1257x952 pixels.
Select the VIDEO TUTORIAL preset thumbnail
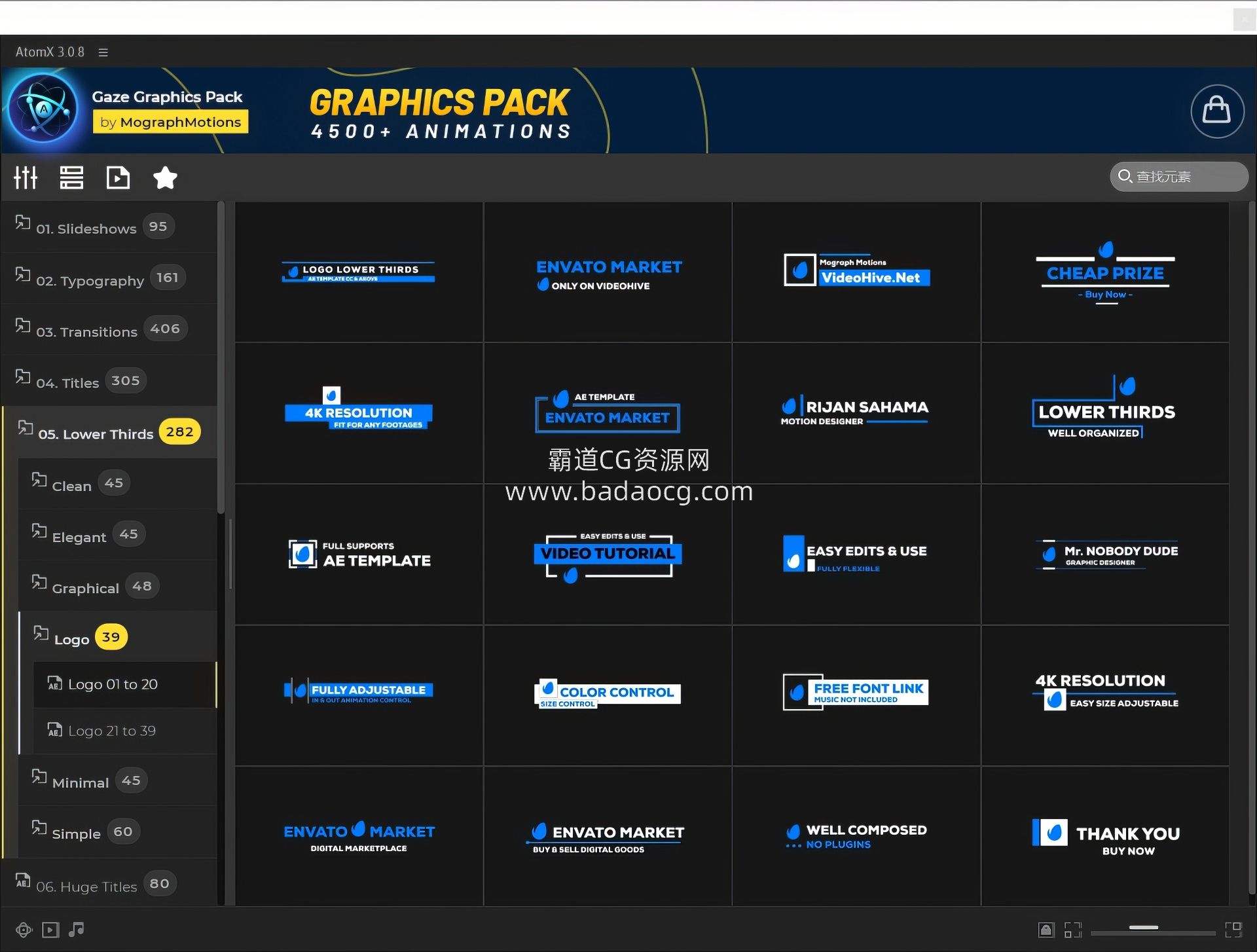pos(608,555)
